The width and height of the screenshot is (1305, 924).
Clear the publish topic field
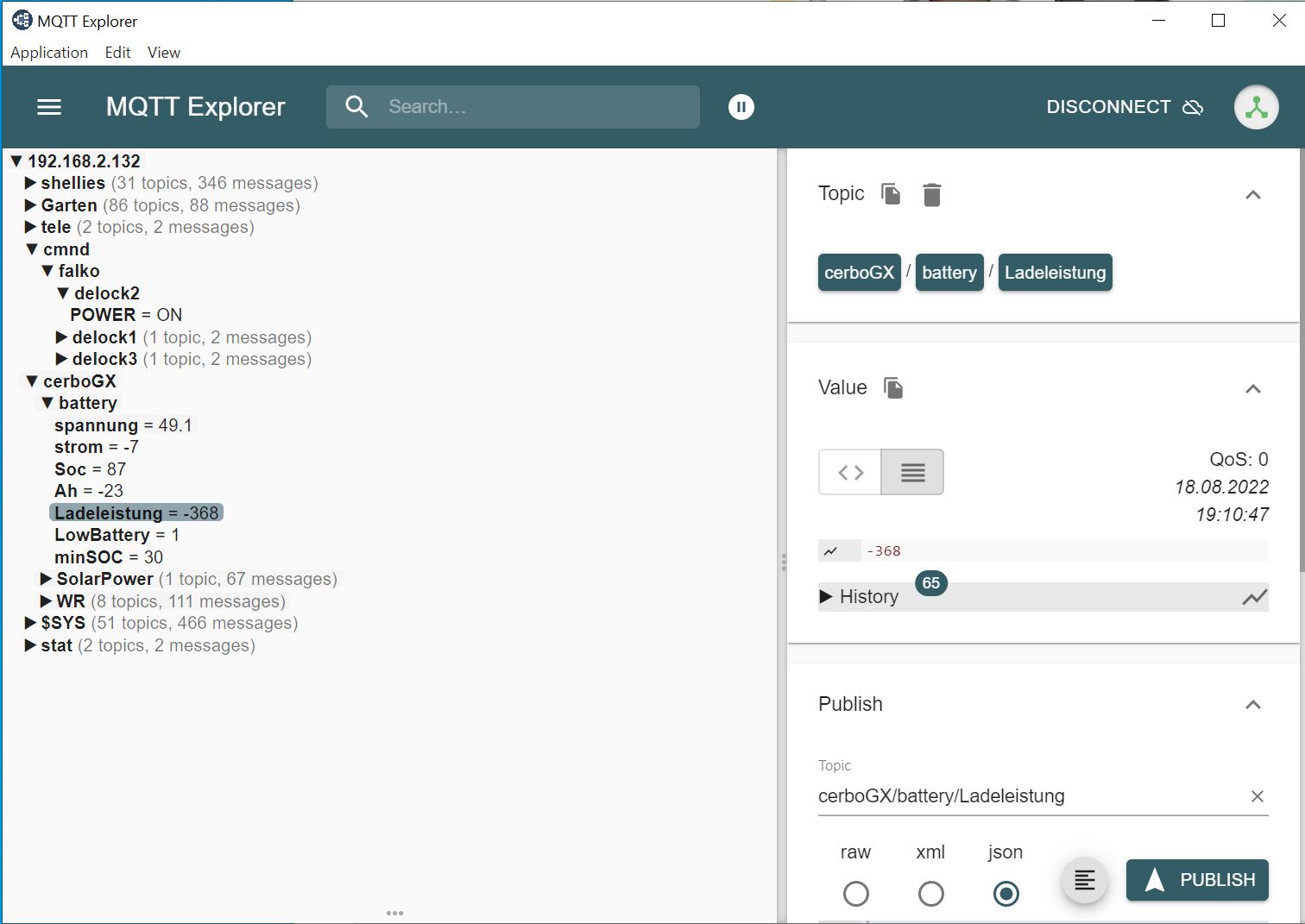(x=1257, y=796)
